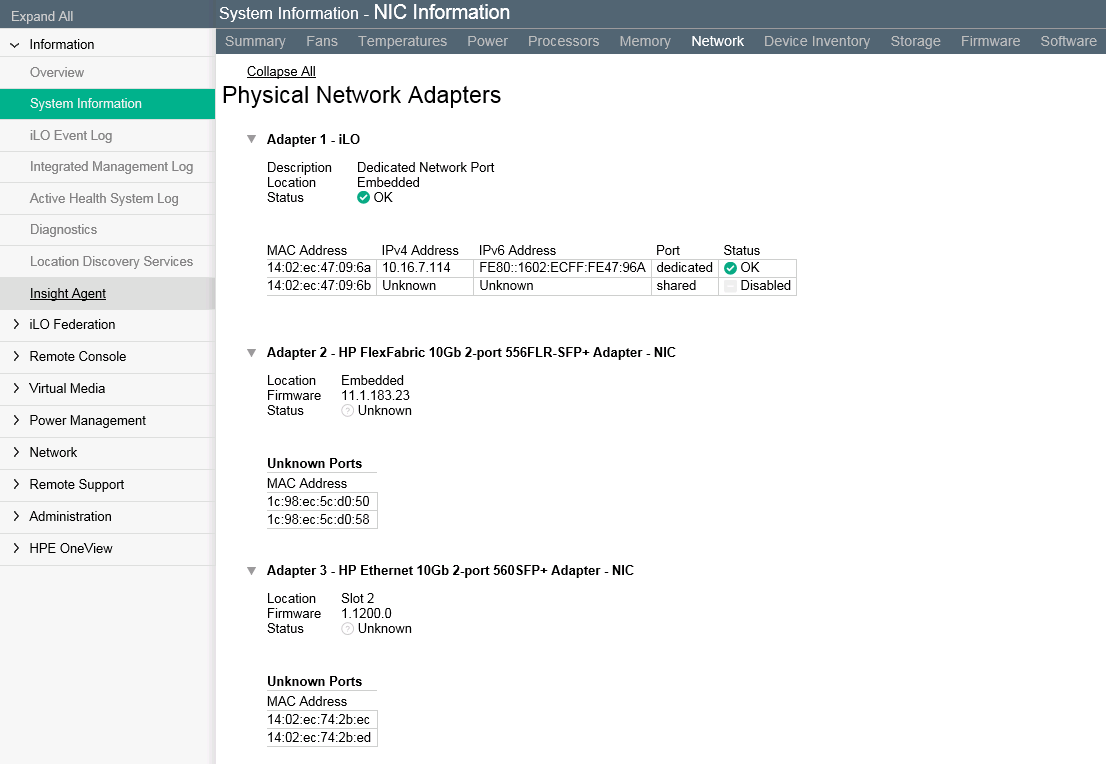Open the Processors tab
Viewport: 1106px width, 764px height.
564,41
